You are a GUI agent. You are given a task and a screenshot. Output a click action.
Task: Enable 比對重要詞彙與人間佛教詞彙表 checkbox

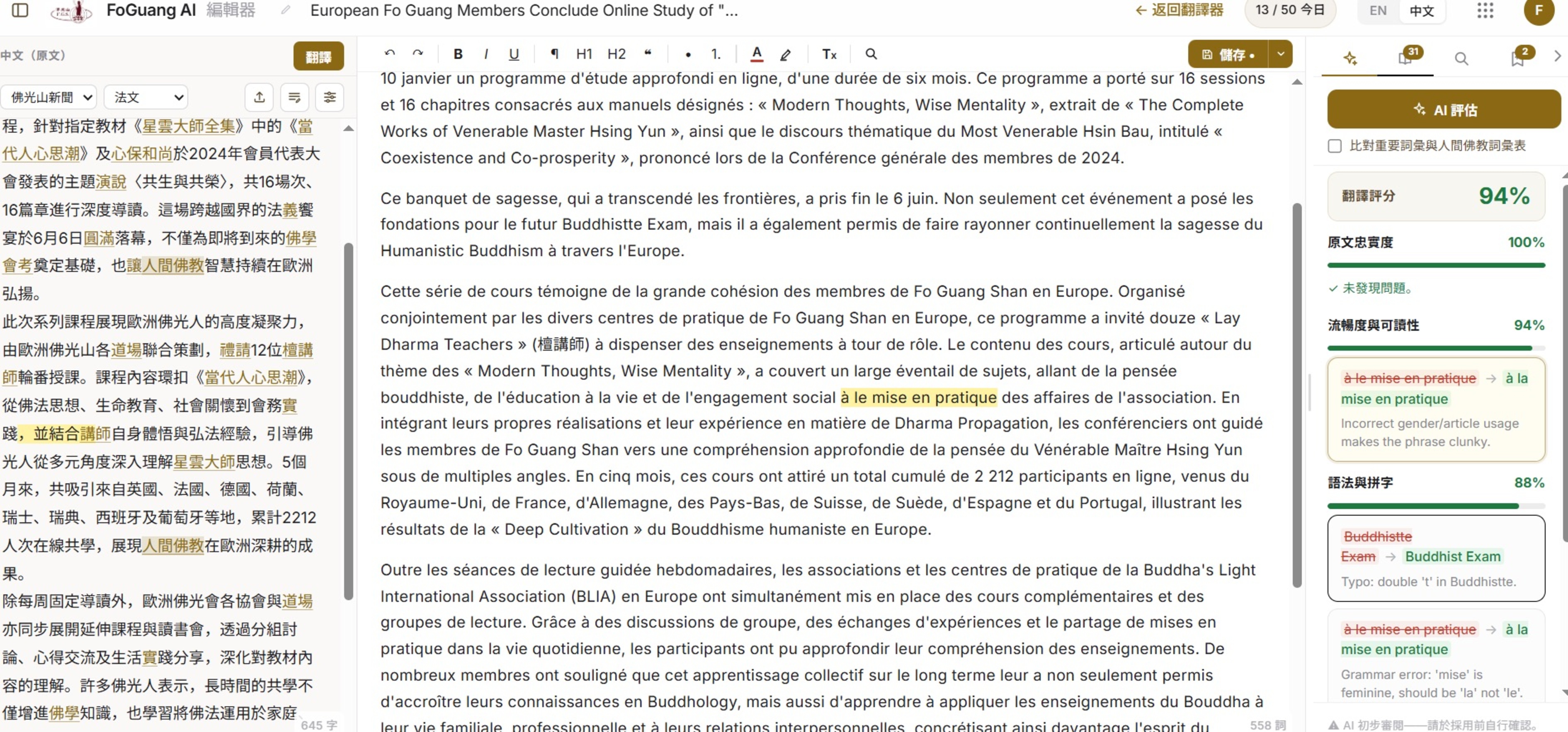click(1334, 145)
